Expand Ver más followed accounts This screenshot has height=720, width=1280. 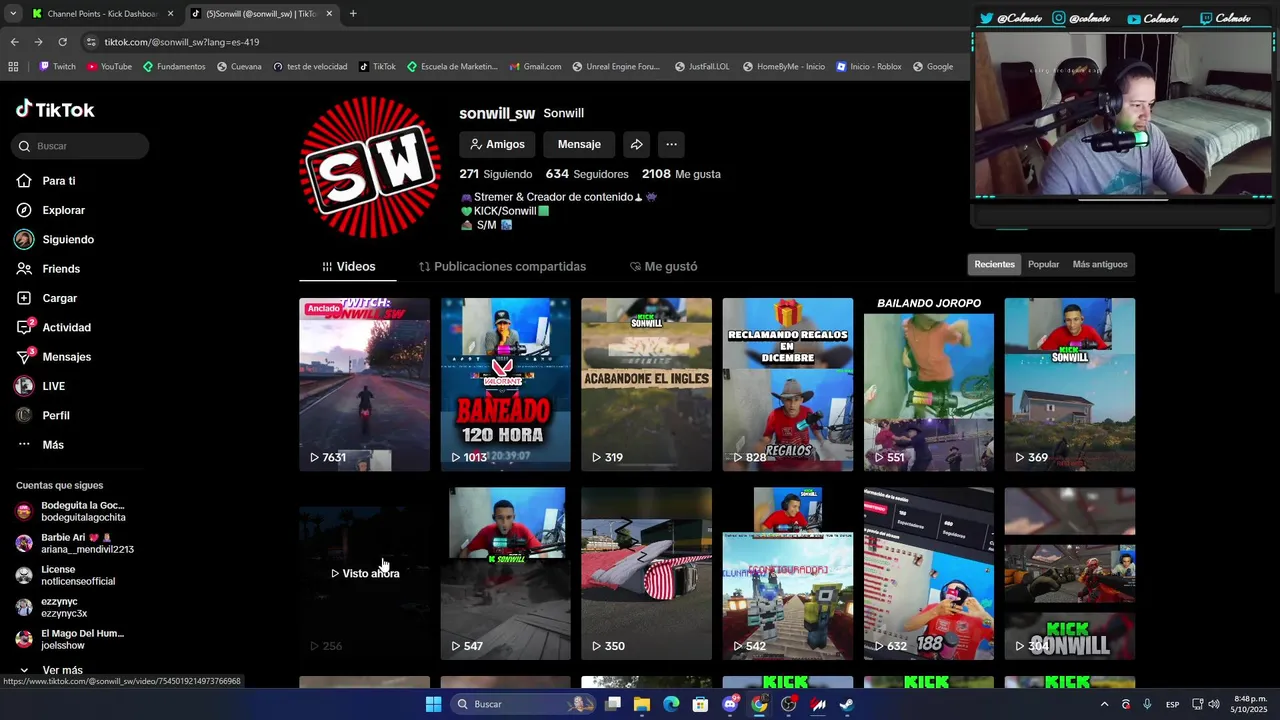pyautogui.click(x=52, y=670)
